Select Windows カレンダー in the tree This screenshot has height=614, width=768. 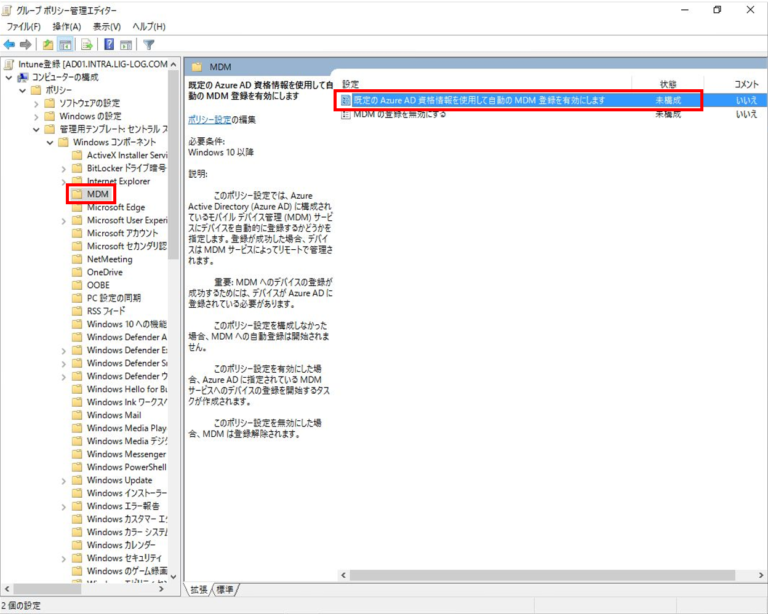pyautogui.click(x=121, y=545)
